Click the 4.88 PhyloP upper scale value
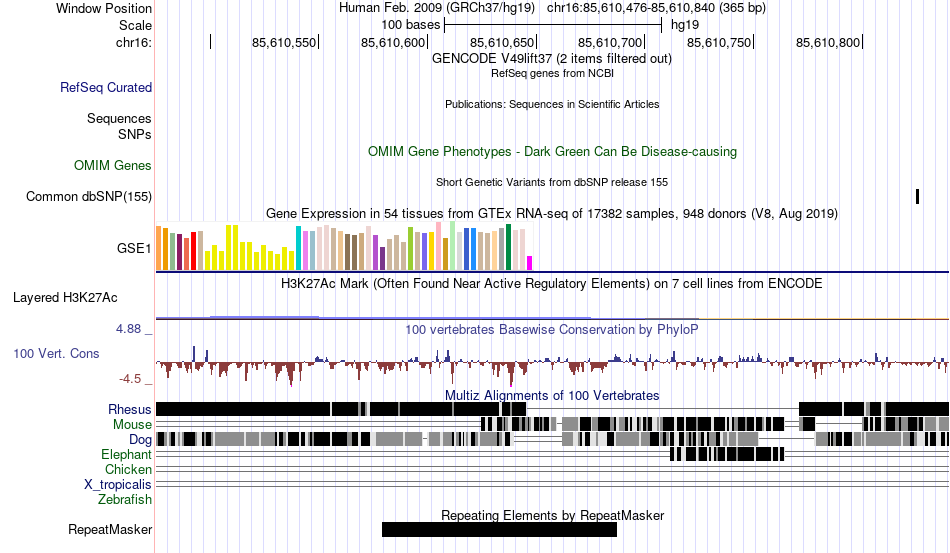Image resolution: width=950 pixels, height=553 pixels. coord(128,329)
